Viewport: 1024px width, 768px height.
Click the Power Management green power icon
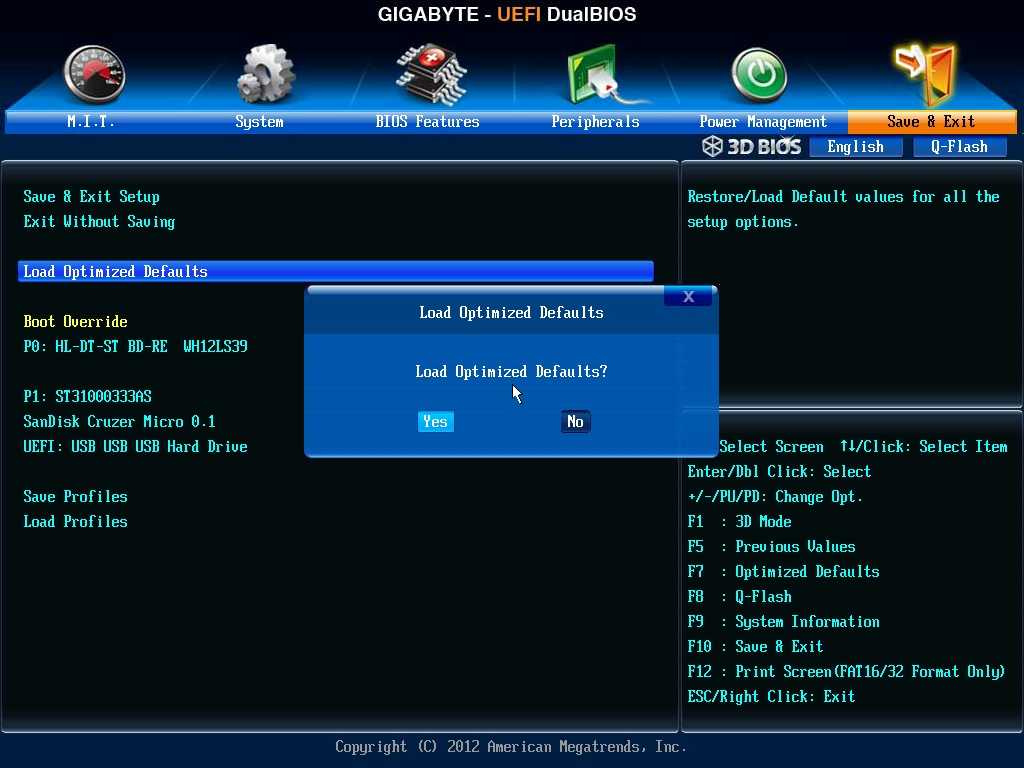tap(759, 75)
